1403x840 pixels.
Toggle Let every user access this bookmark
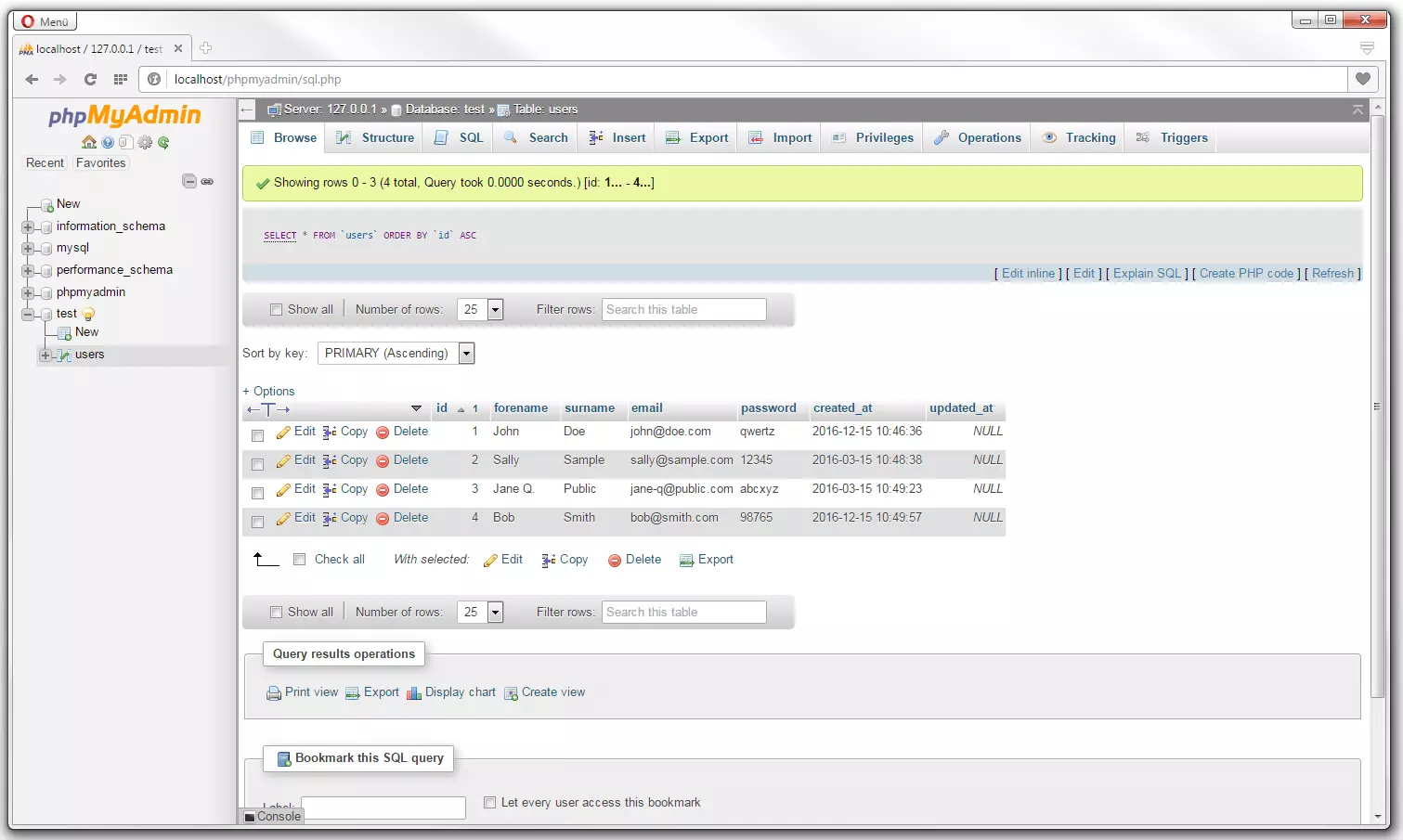coord(489,802)
